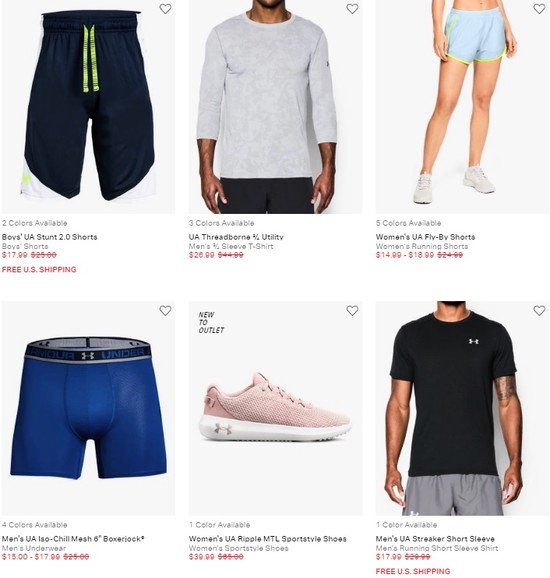Toggle heart on Men's Iso-Chill Boxerjock

tap(165, 311)
